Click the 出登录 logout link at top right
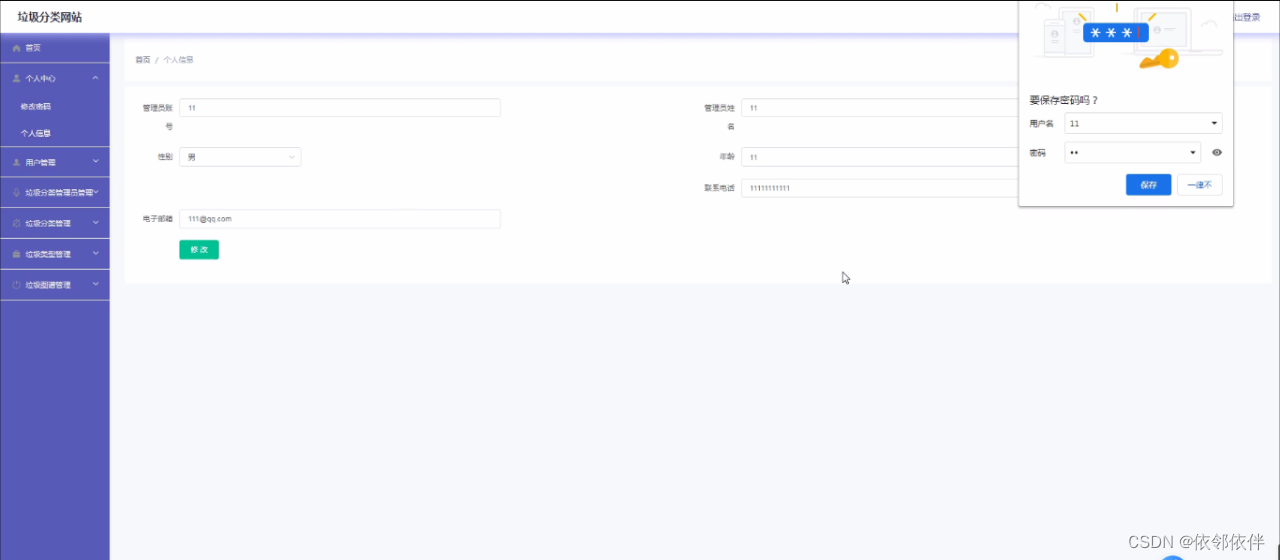Screen dimensions: 1280x560 [x=1247, y=17]
